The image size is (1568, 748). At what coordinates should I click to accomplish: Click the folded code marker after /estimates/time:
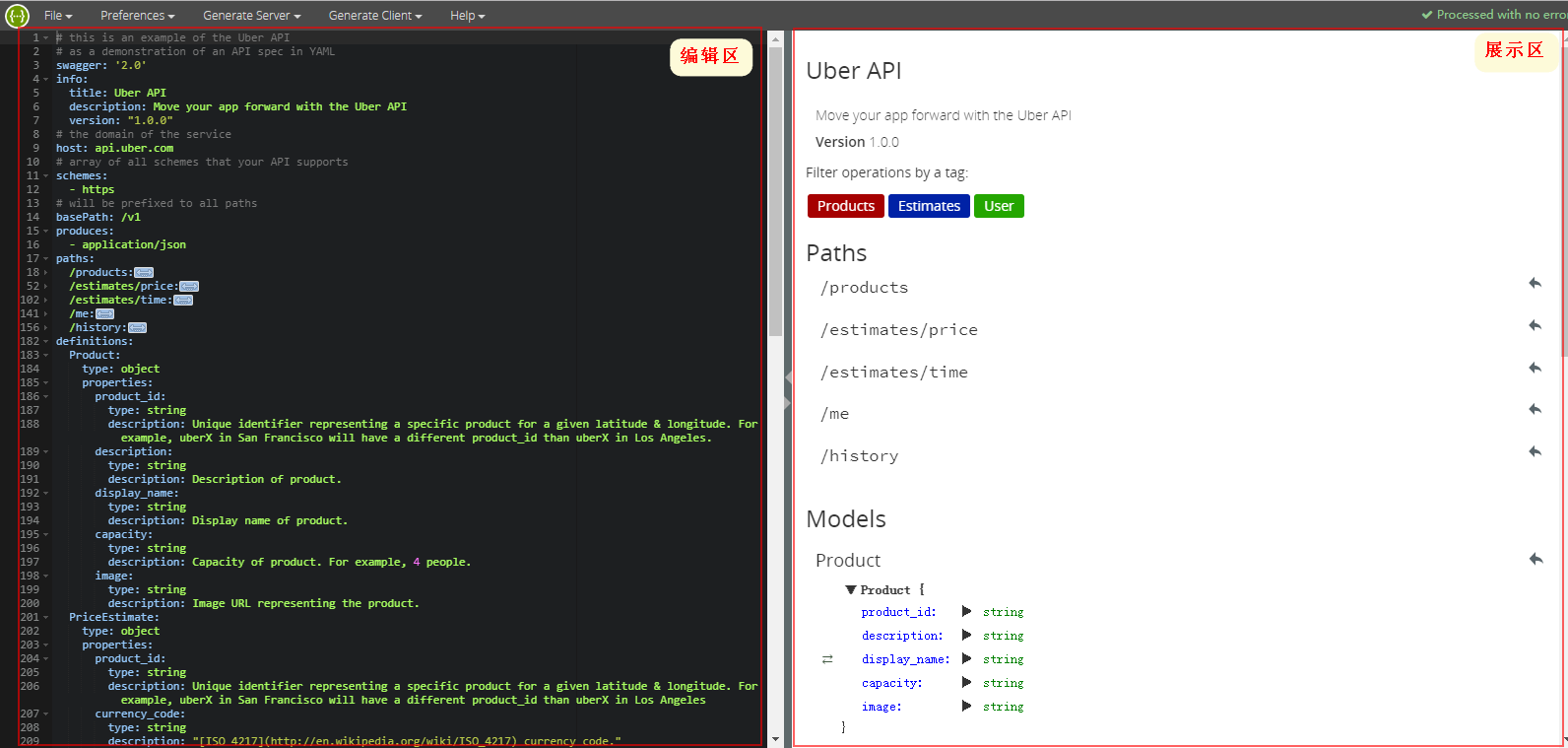(x=183, y=301)
